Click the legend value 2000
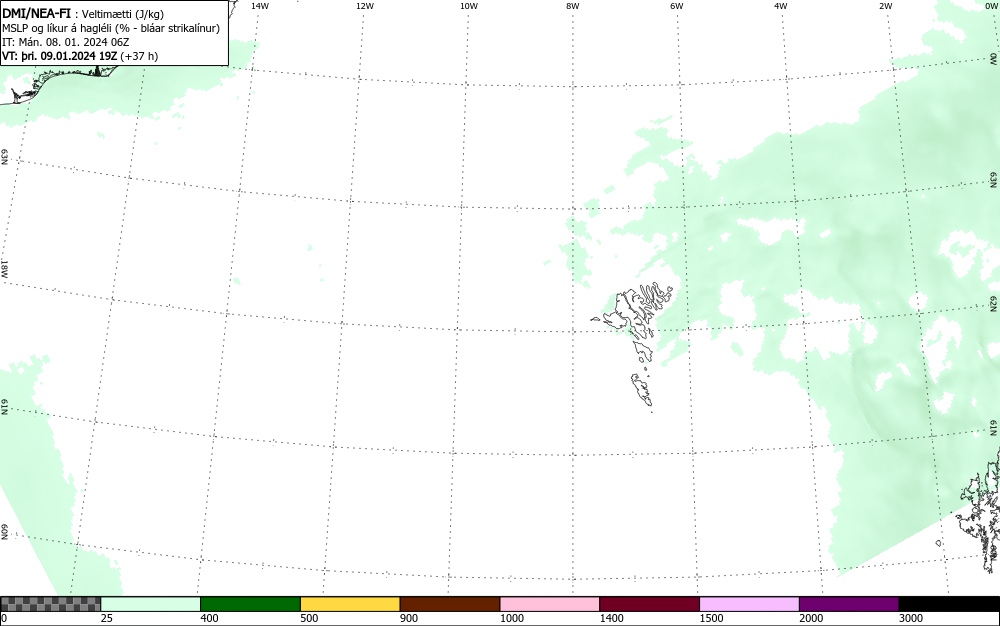The image size is (1000, 626). [x=811, y=618]
